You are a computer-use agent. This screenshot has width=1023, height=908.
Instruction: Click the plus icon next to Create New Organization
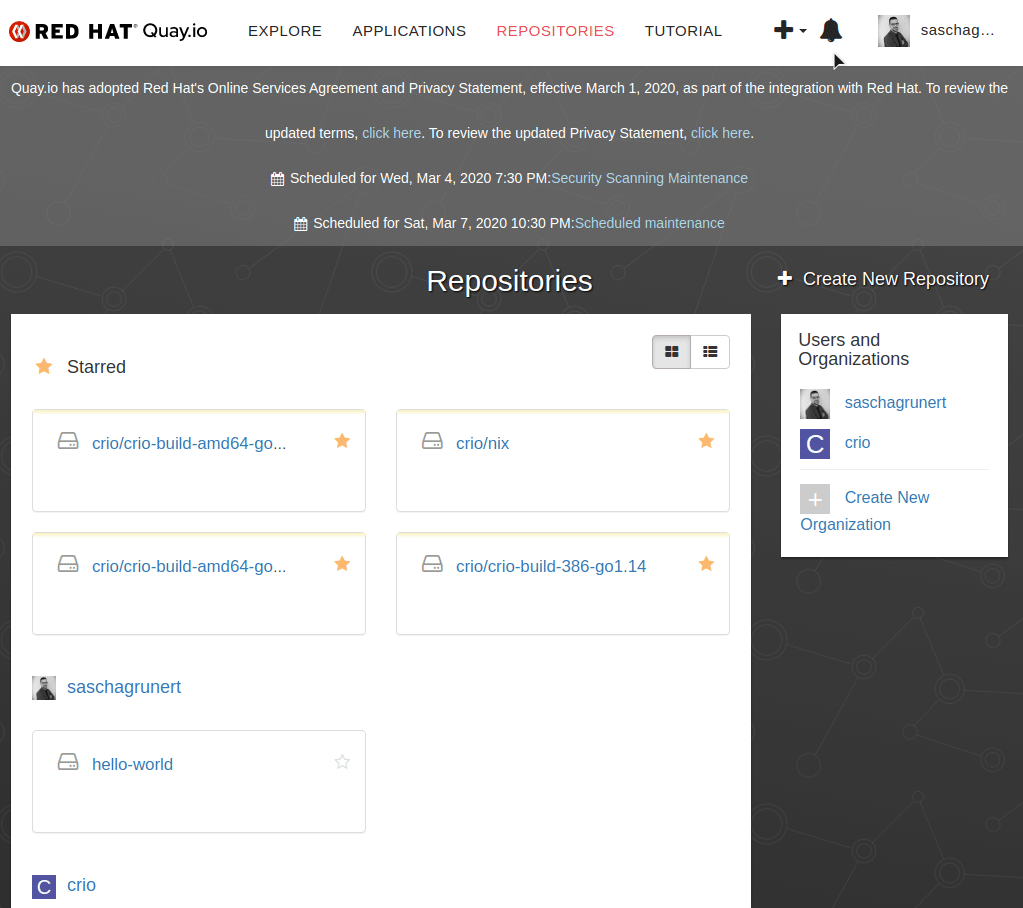point(814,498)
